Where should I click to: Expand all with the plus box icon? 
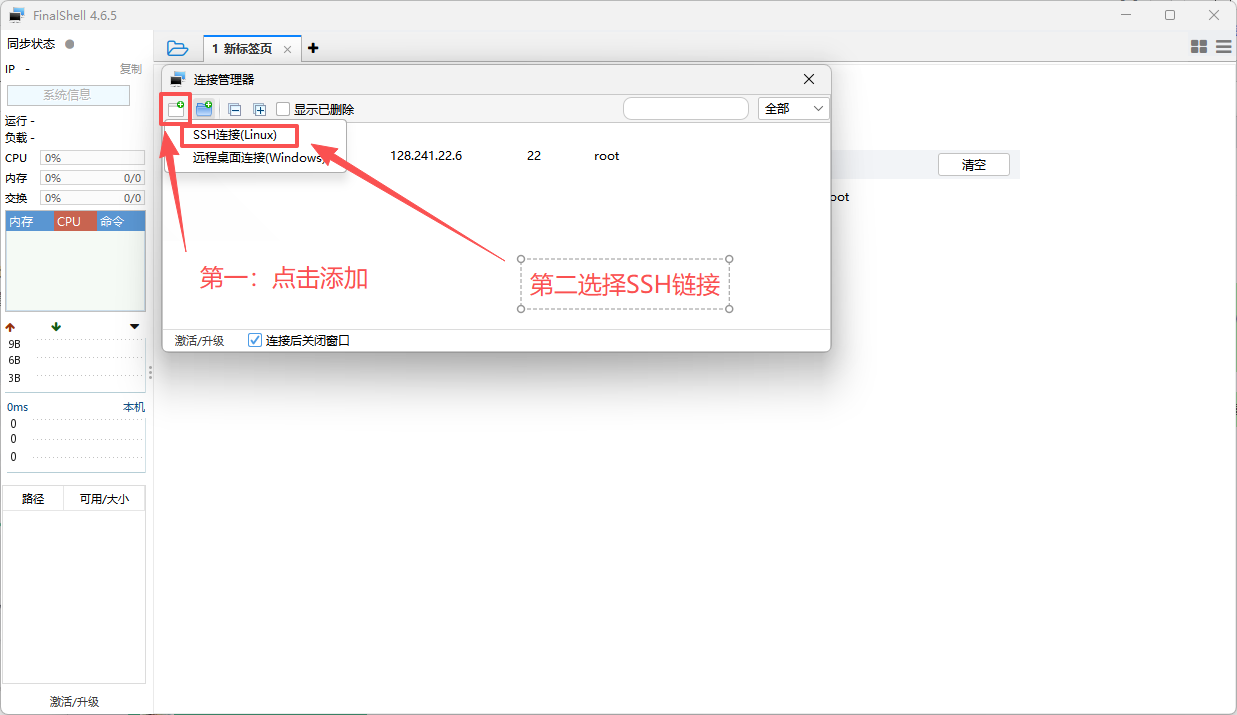click(260, 110)
